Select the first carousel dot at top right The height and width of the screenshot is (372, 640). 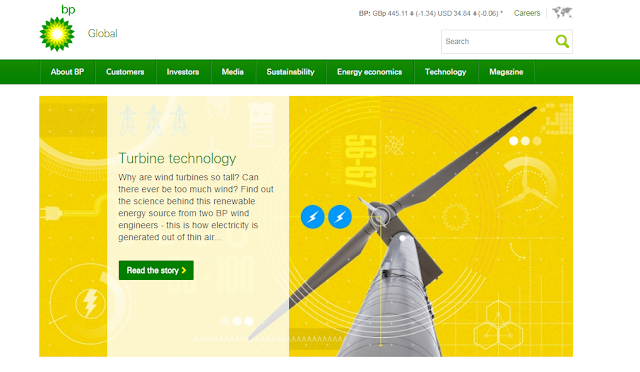tap(514, 141)
